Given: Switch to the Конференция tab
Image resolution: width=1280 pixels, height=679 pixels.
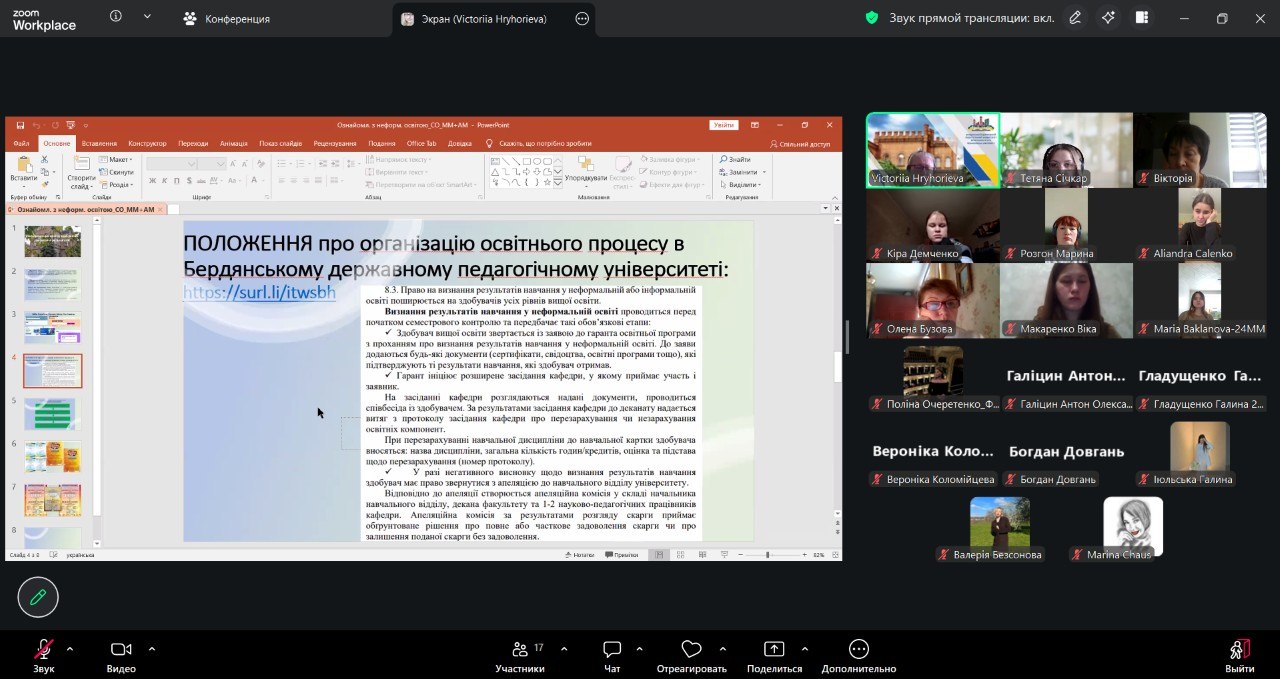Looking at the screenshot, I should 227,18.
